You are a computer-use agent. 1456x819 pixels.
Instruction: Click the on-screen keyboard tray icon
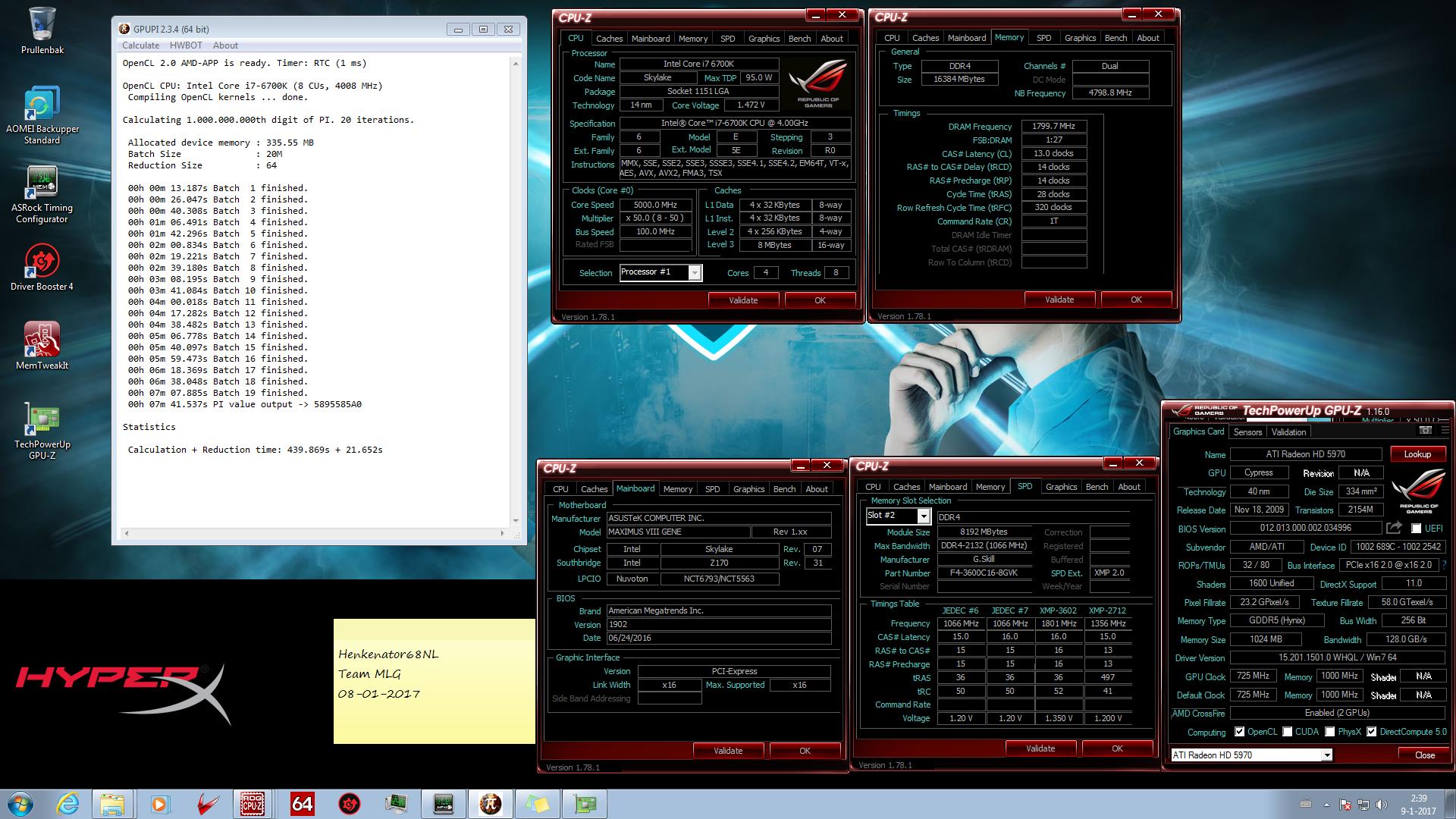1306,805
